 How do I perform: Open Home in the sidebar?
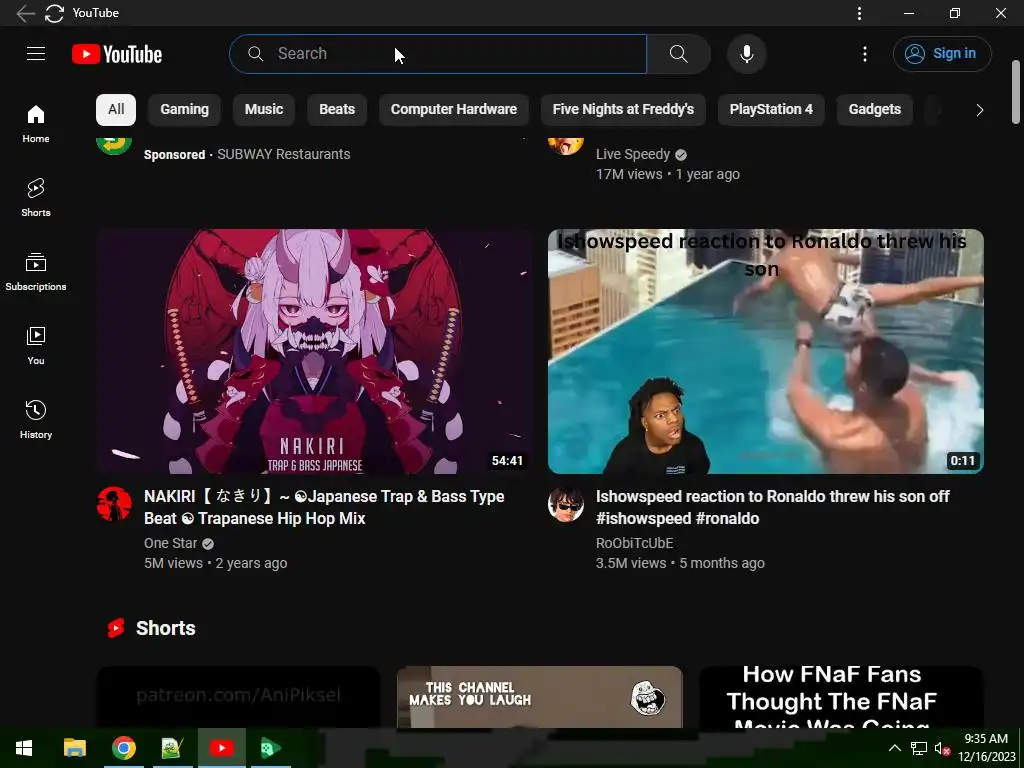[36, 123]
